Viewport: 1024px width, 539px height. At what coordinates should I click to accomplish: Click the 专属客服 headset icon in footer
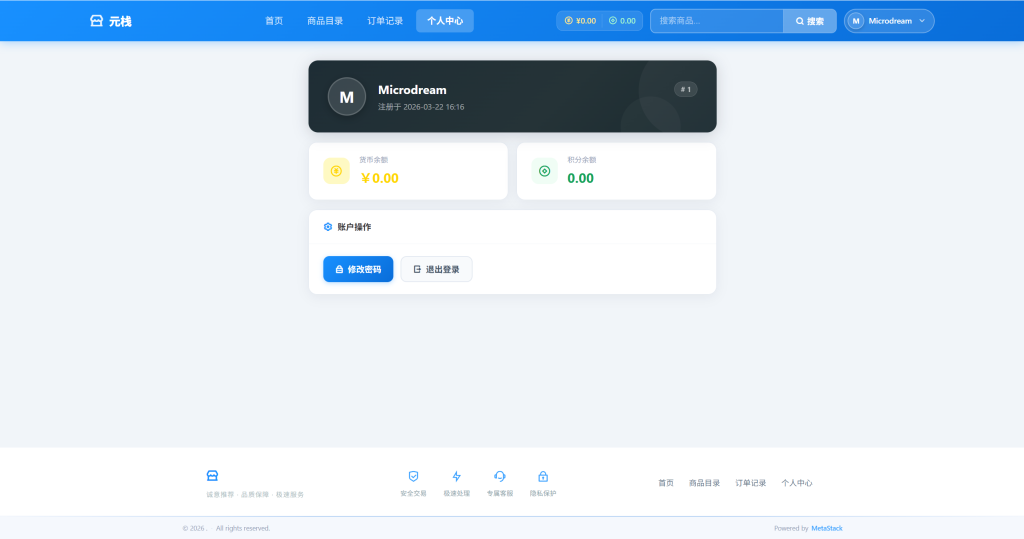point(500,477)
